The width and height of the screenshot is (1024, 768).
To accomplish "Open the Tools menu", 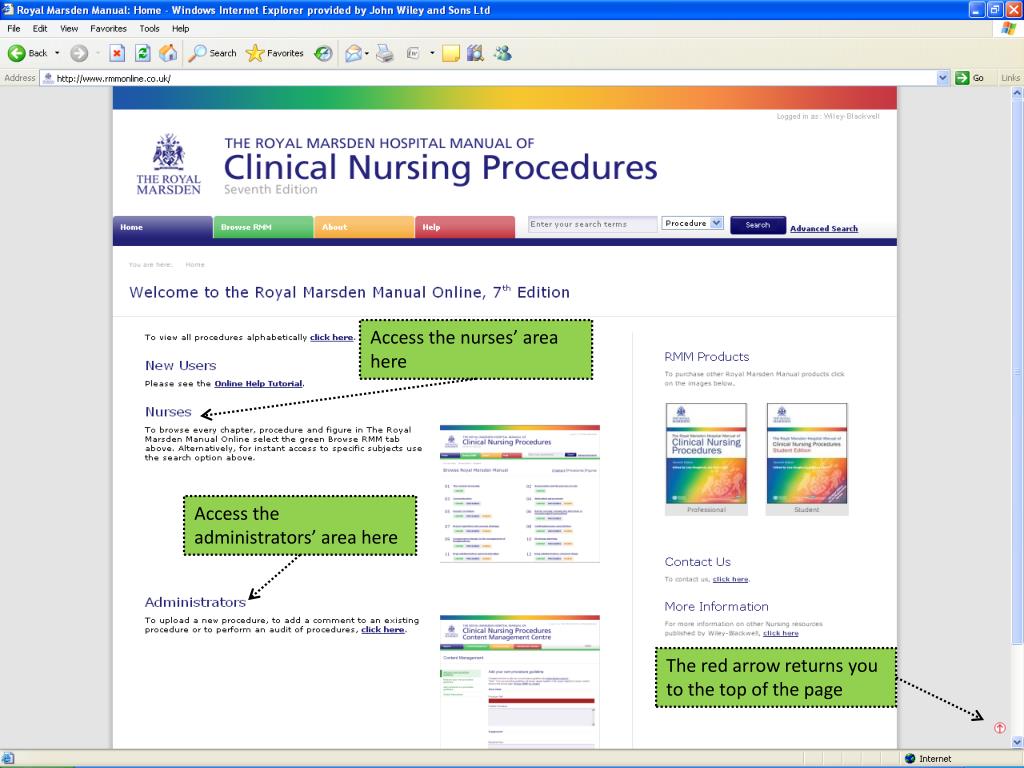I will (150, 28).
